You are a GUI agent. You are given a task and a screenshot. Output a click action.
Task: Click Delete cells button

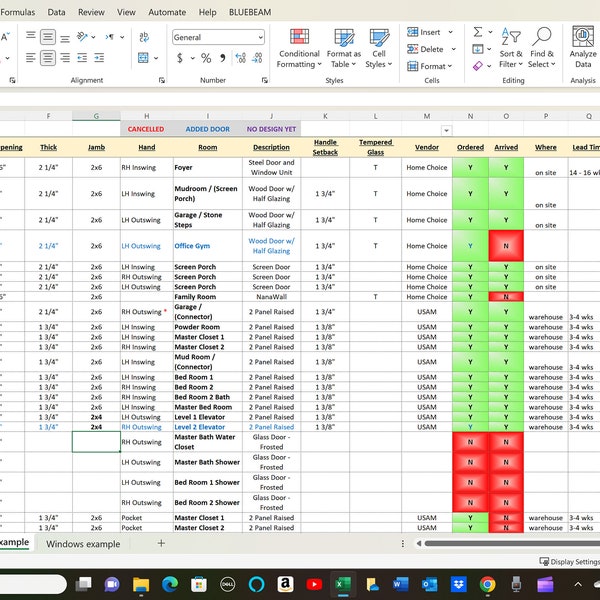pos(425,49)
